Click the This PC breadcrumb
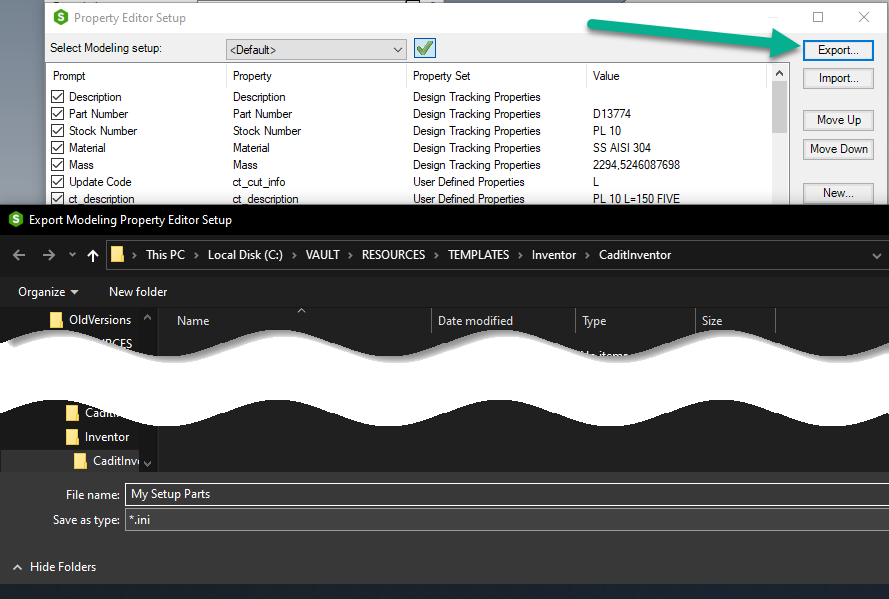This screenshot has width=889, height=599. [165, 255]
